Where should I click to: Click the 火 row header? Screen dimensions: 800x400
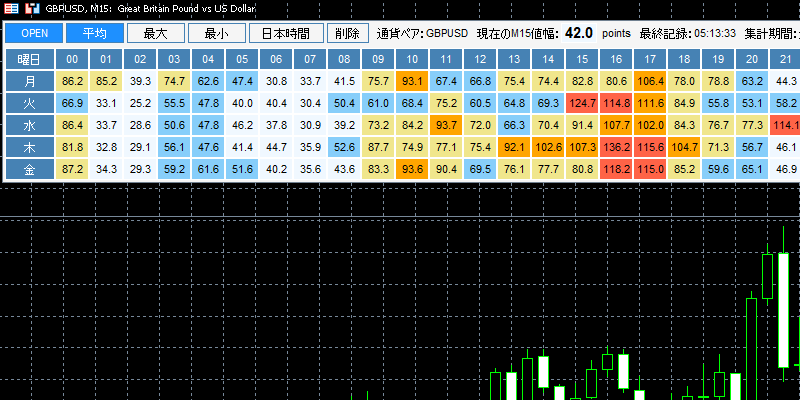(x=29, y=104)
